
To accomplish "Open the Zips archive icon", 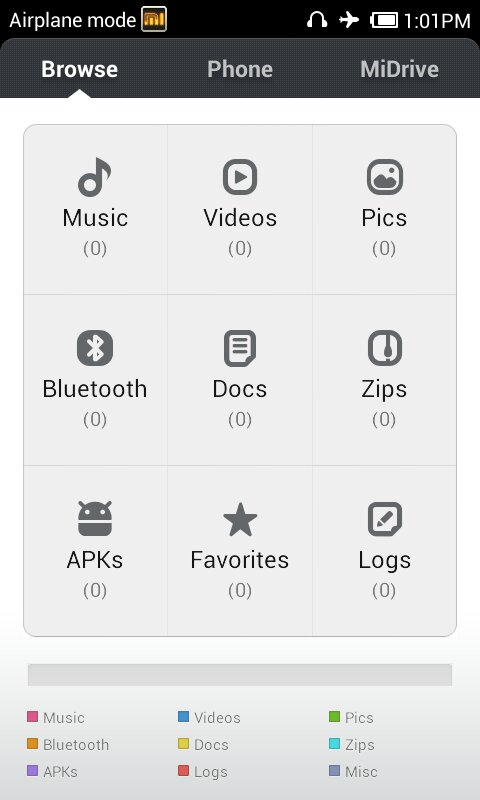I will [385, 348].
